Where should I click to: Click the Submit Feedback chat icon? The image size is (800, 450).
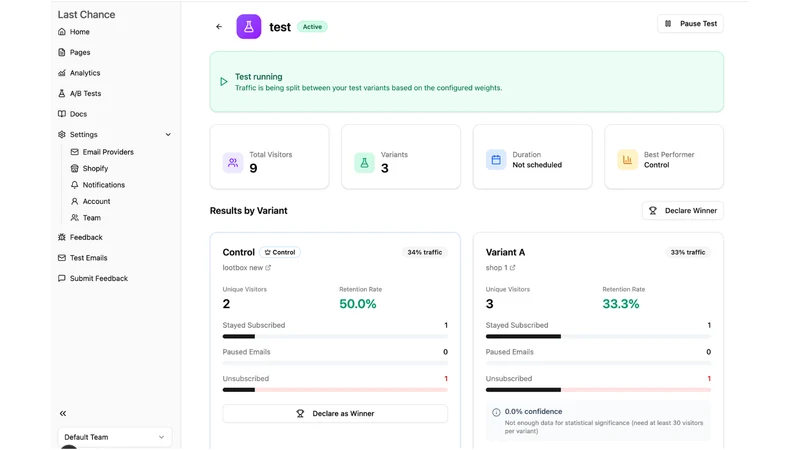tap(62, 278)
